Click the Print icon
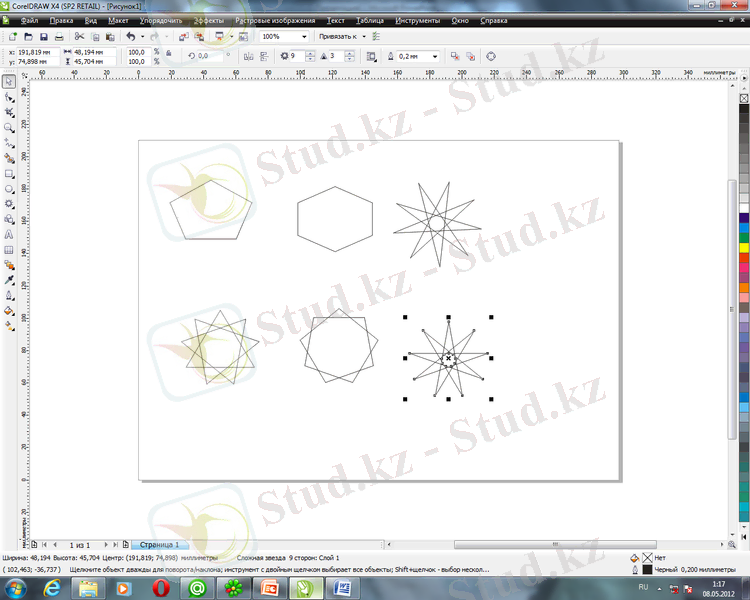The width and height of the screenshot is (750, 600). (x=59, y=36)
